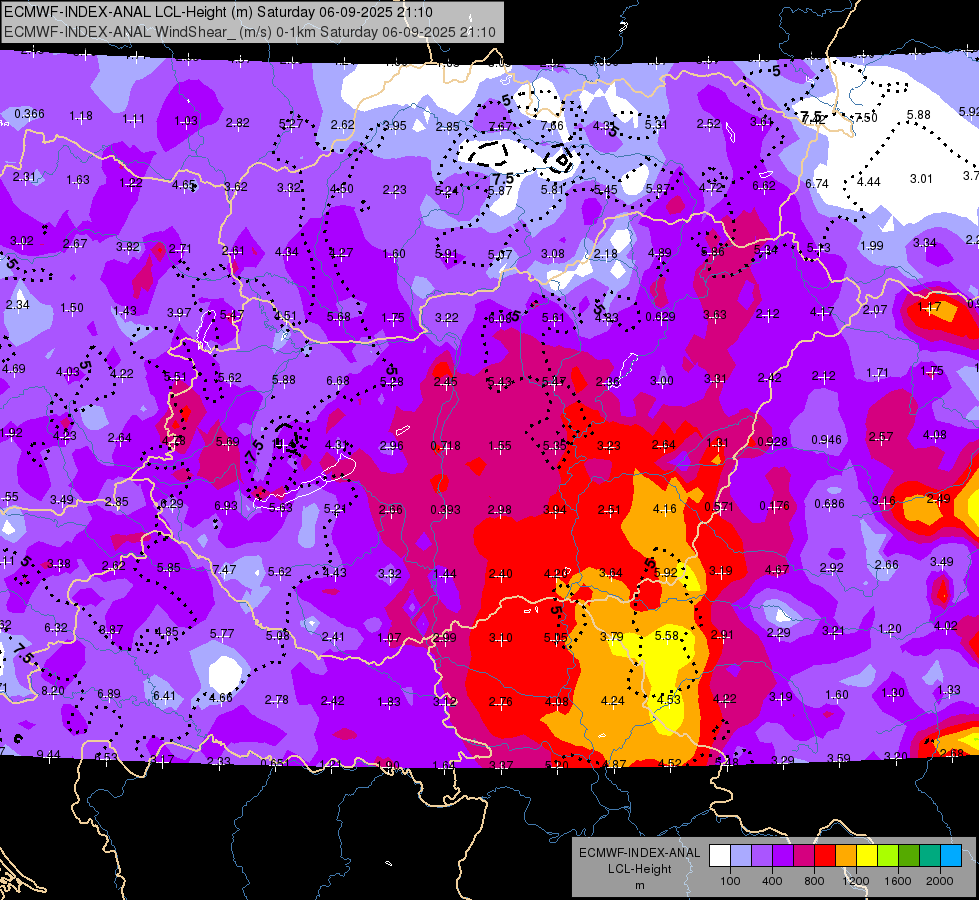Click the wind shear value '4.02'
The image size is (979, 900).
945,625
